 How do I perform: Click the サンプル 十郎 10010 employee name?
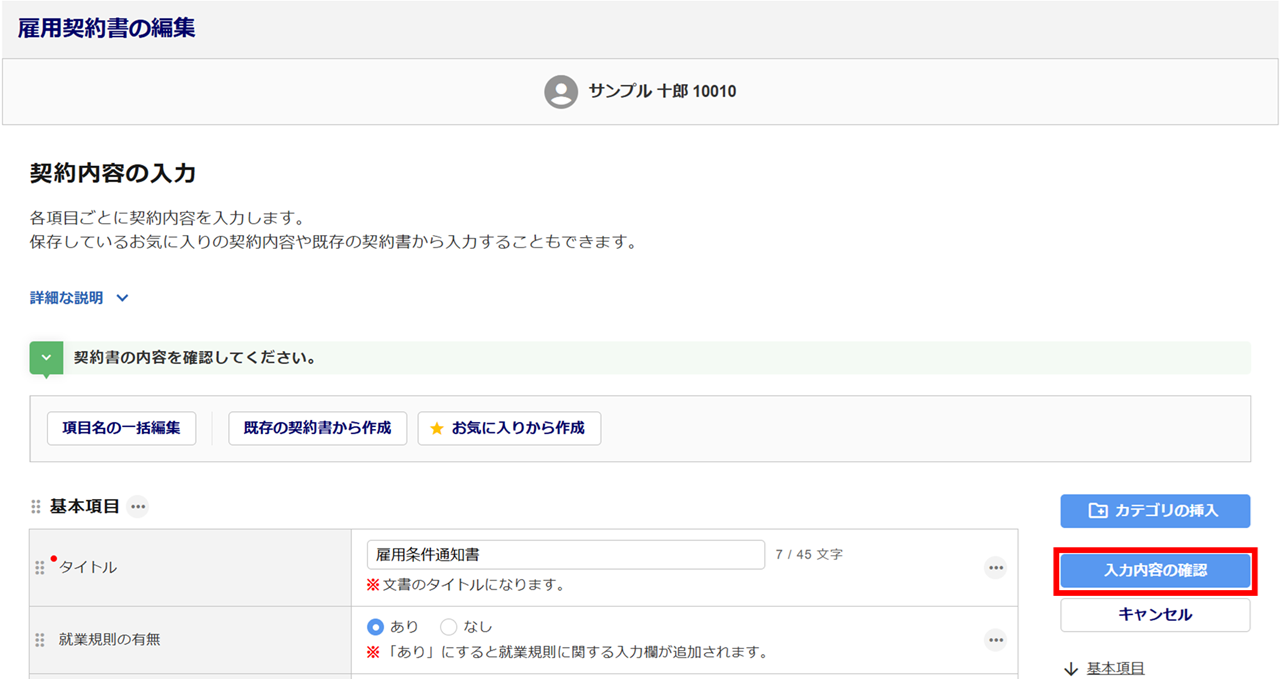click(x=662, y=91)
